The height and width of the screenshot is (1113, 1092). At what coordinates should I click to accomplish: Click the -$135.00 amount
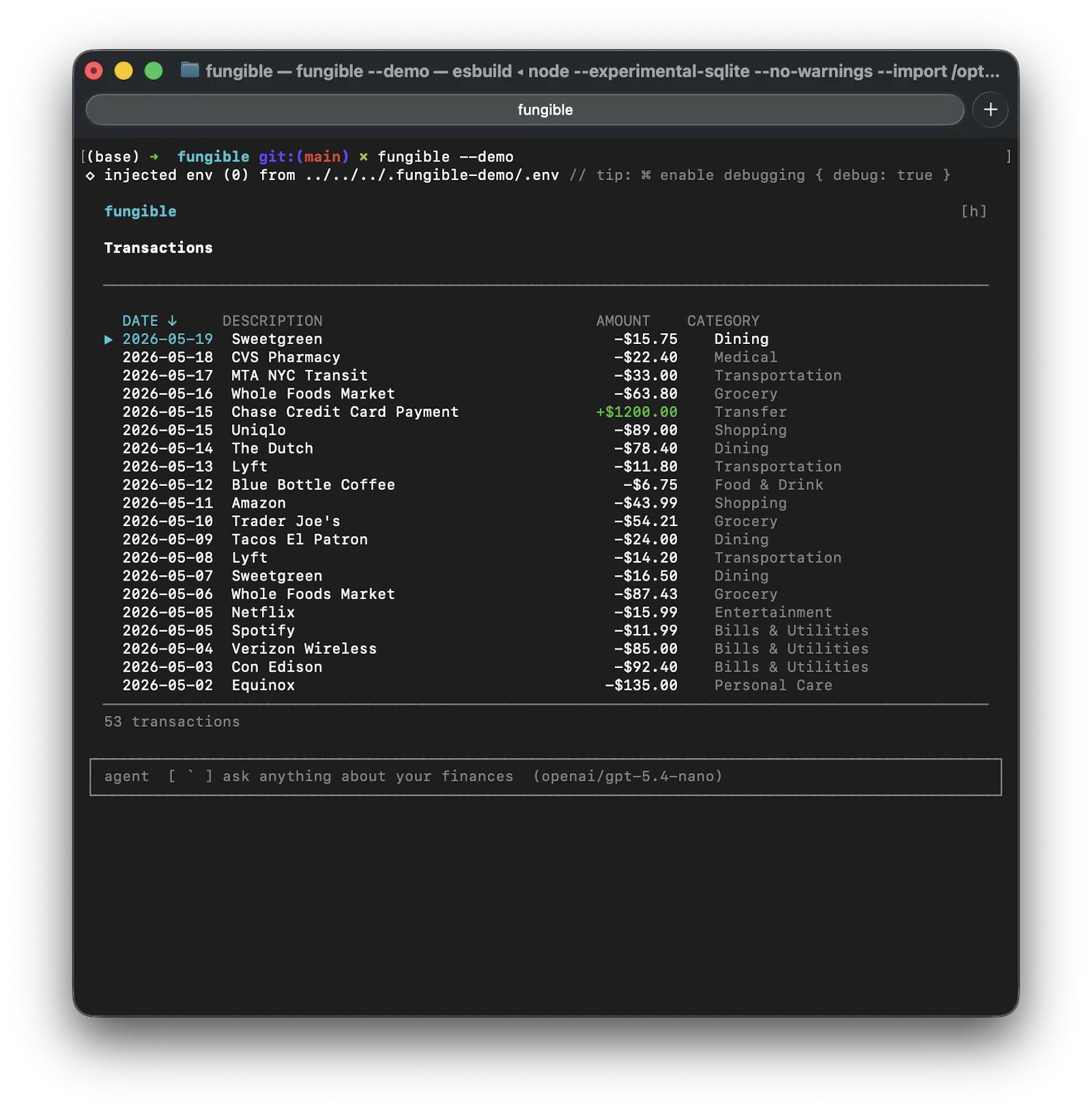(641, 684)
